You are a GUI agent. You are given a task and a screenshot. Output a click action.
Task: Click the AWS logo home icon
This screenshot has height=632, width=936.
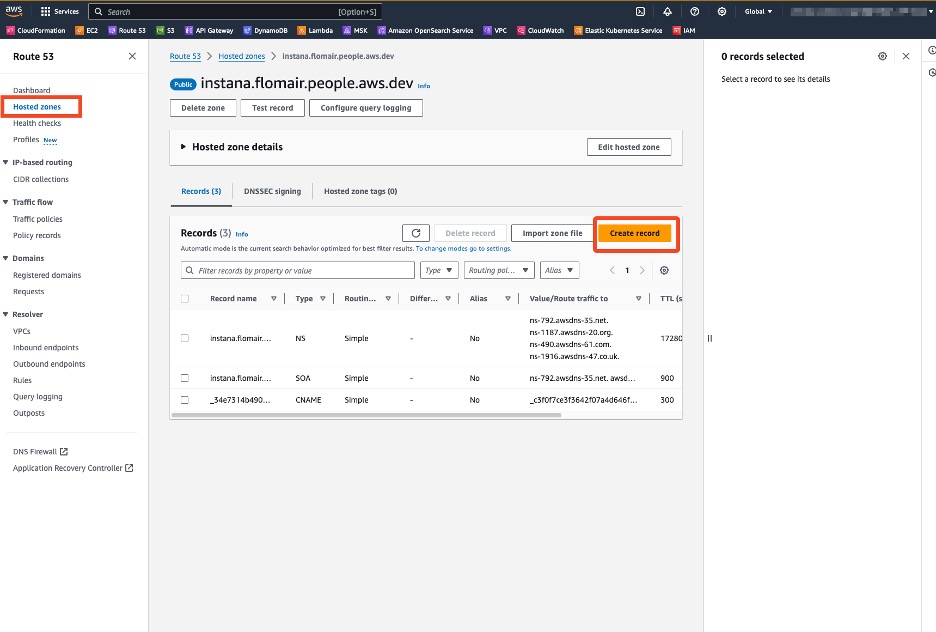click(x=14, y=11)
